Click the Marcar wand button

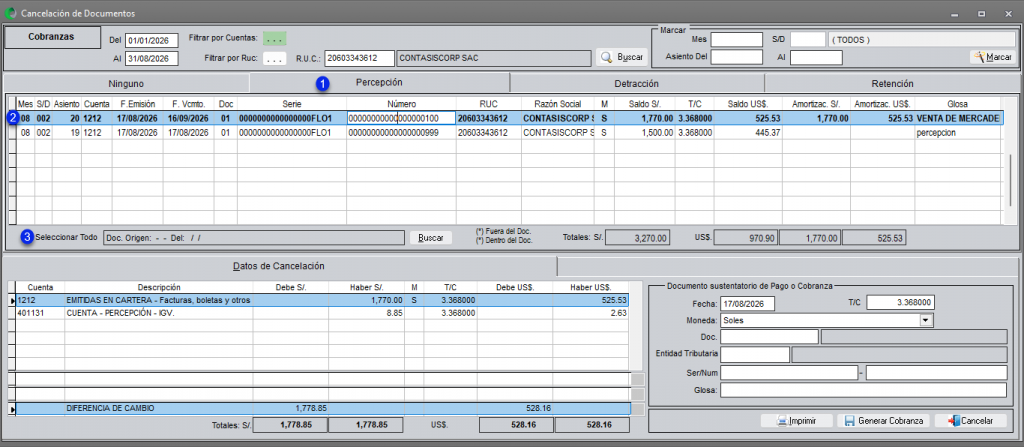993,58
